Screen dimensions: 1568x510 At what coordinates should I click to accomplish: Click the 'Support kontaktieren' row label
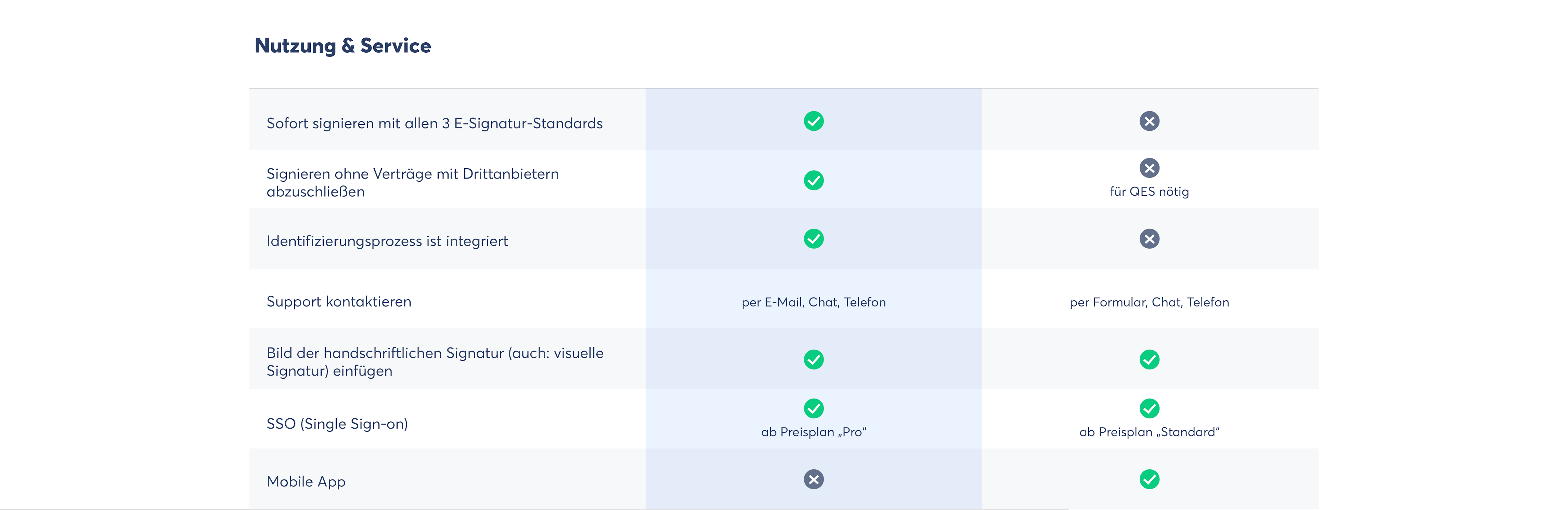[x=339, y=302]
